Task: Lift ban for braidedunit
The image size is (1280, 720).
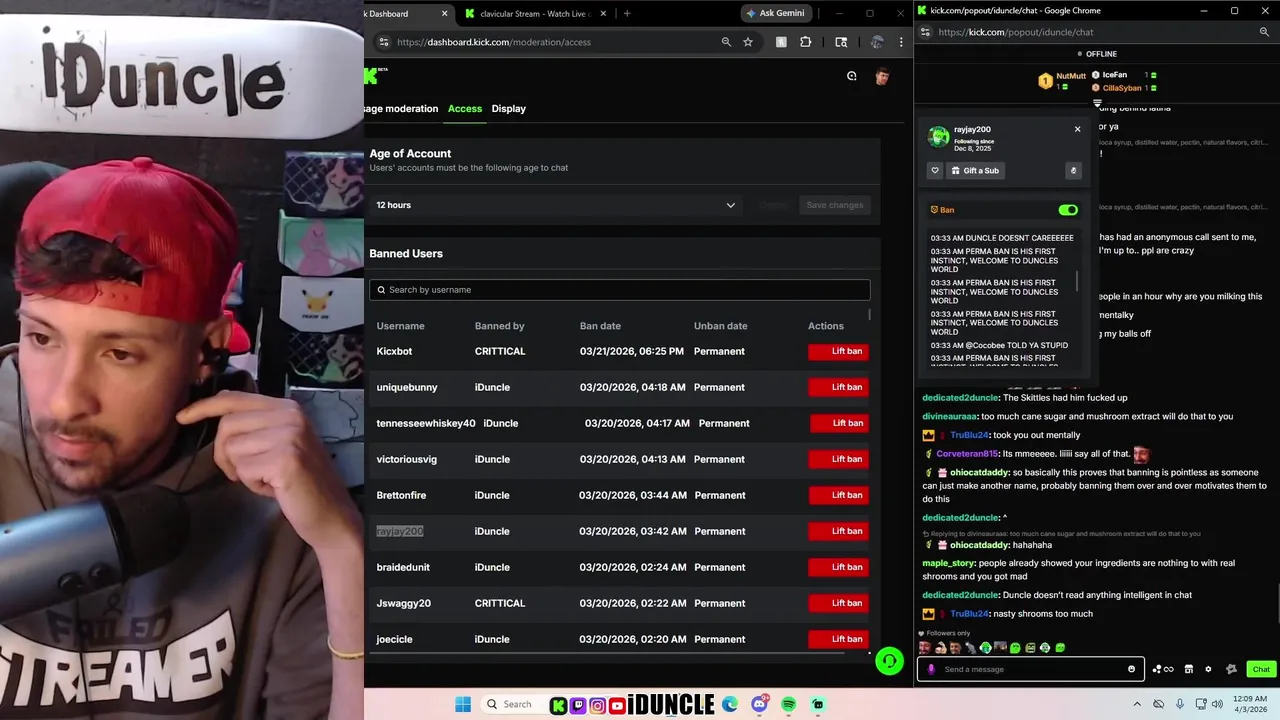Action: (838, 567)
